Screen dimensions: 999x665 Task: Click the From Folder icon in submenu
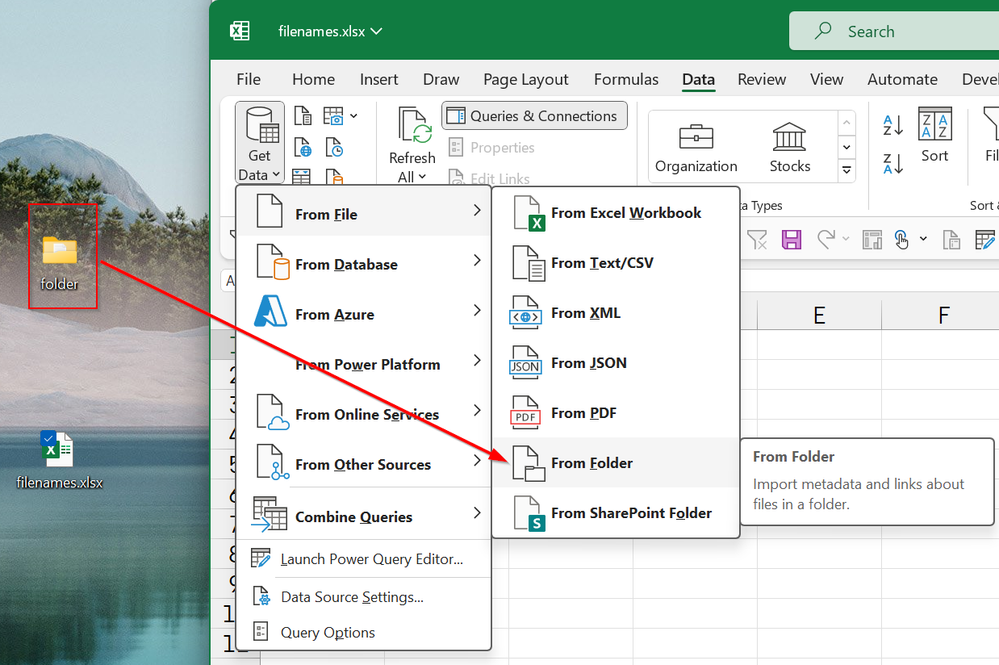pyautogui.click(x=528, y=463)
